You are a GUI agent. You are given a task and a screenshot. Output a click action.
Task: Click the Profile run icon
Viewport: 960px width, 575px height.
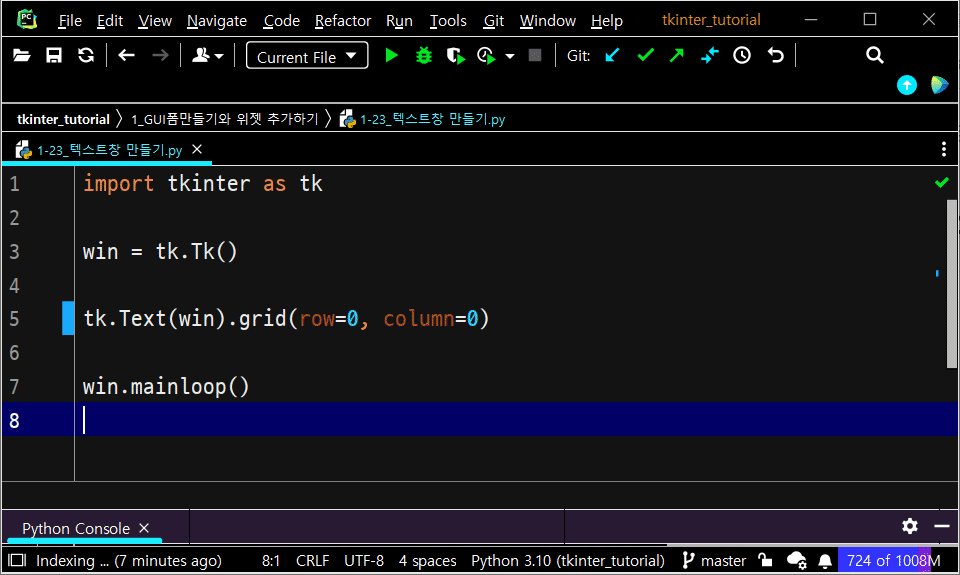(x=487, y=56)
